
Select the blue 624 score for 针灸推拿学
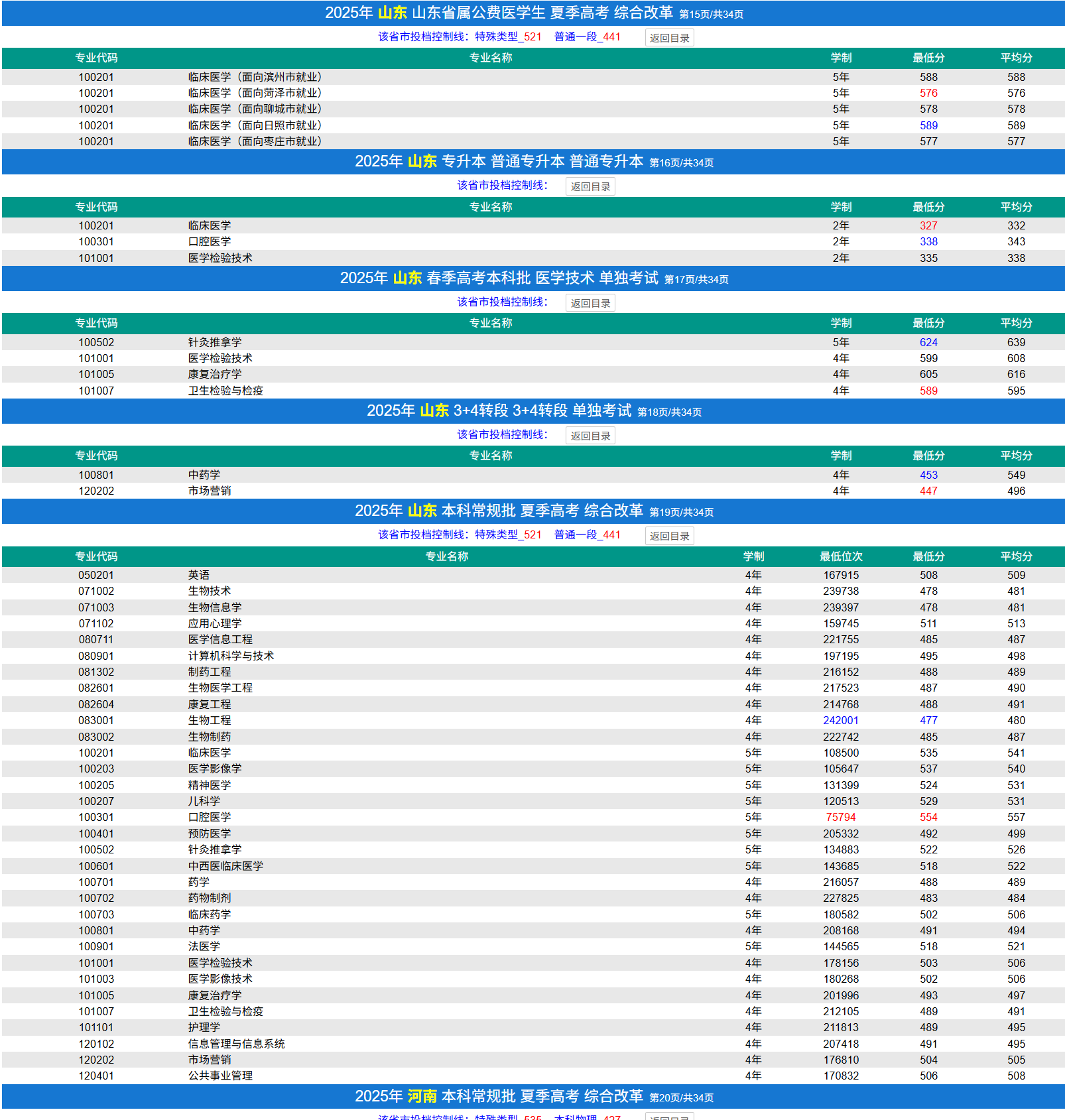(x=928, y=342)
